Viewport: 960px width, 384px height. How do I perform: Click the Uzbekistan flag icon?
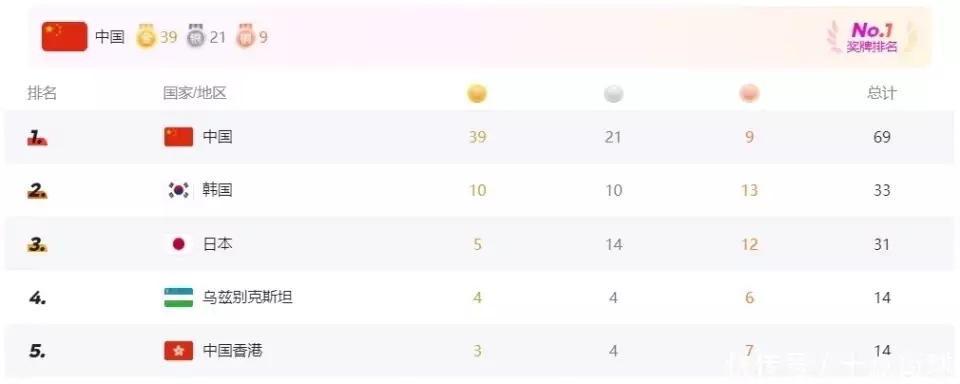[179, 298]
